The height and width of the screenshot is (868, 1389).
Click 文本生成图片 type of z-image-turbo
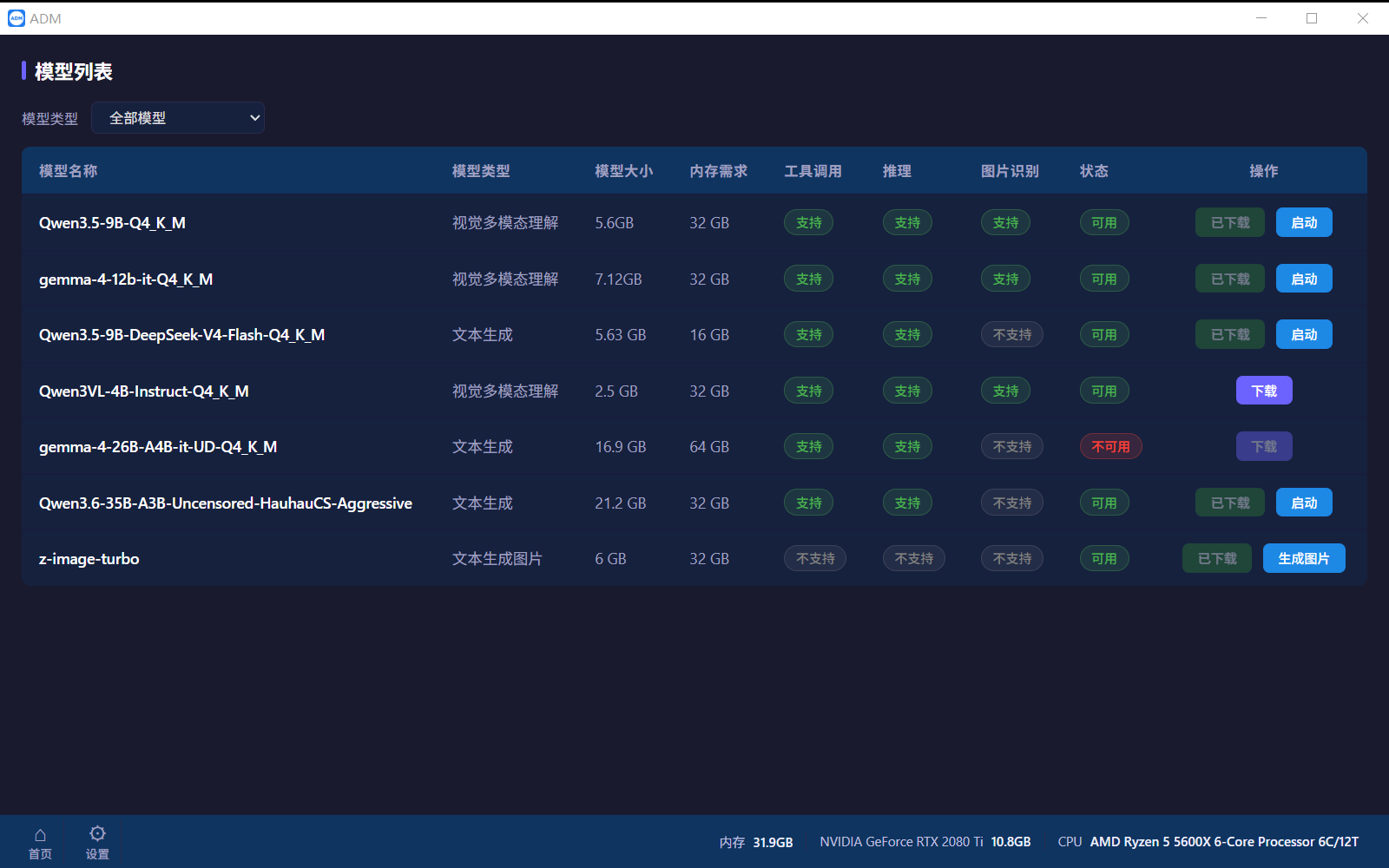click(x=497, y=559)
